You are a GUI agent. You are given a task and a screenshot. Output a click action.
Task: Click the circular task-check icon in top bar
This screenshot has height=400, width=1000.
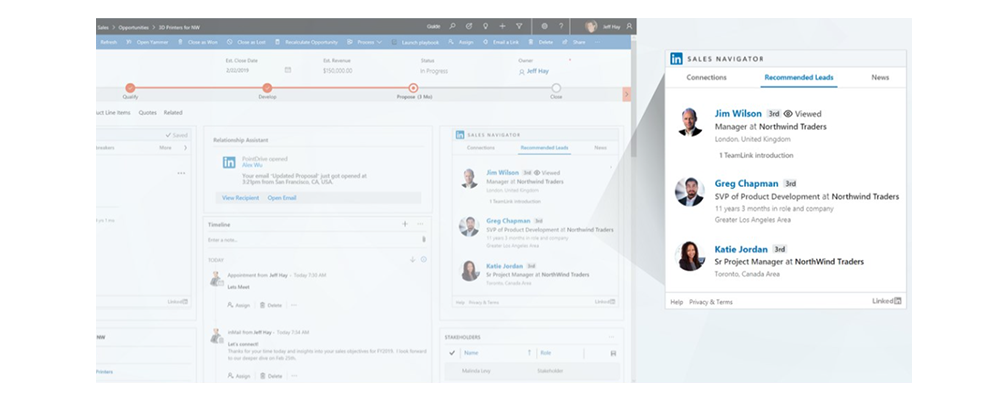pyautogui.click(x=469, y=26)
